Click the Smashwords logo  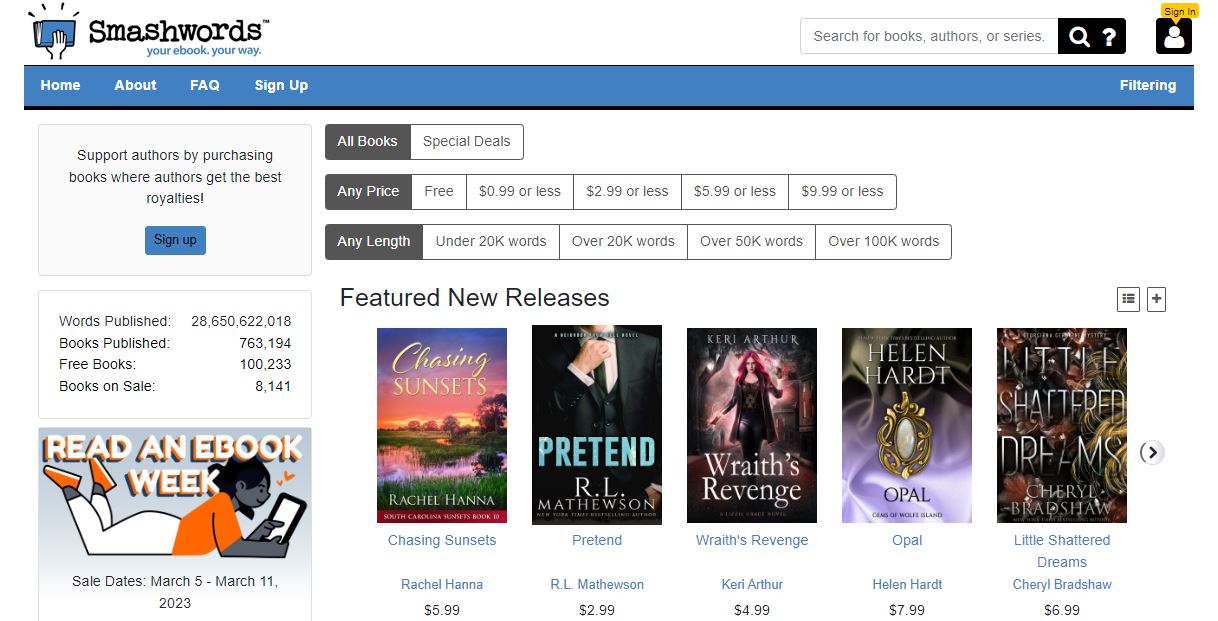click(x=150, y=32)
